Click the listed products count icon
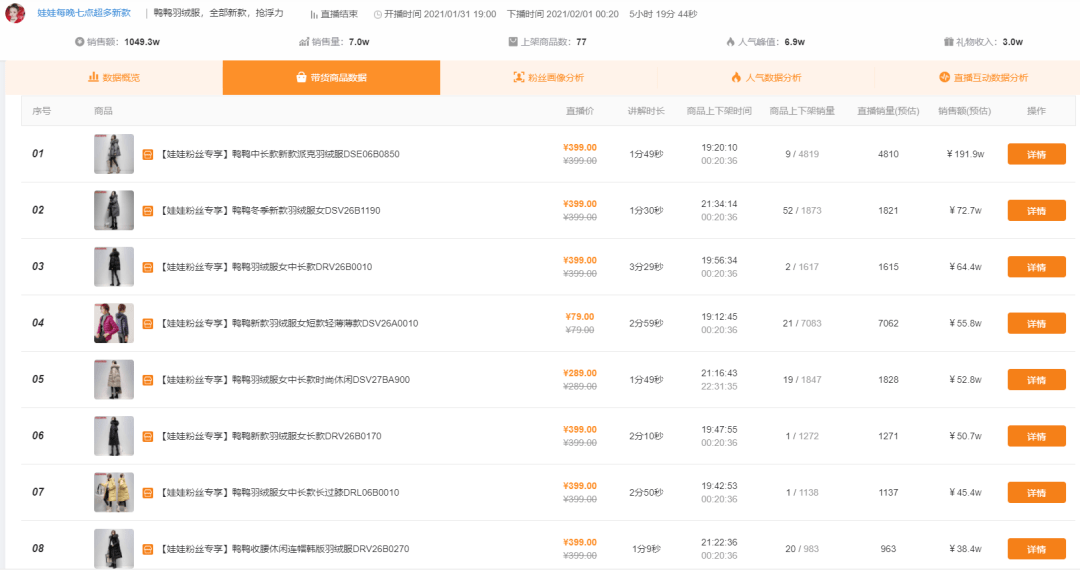The image size is (1080, 570). [x=513, y=42]
